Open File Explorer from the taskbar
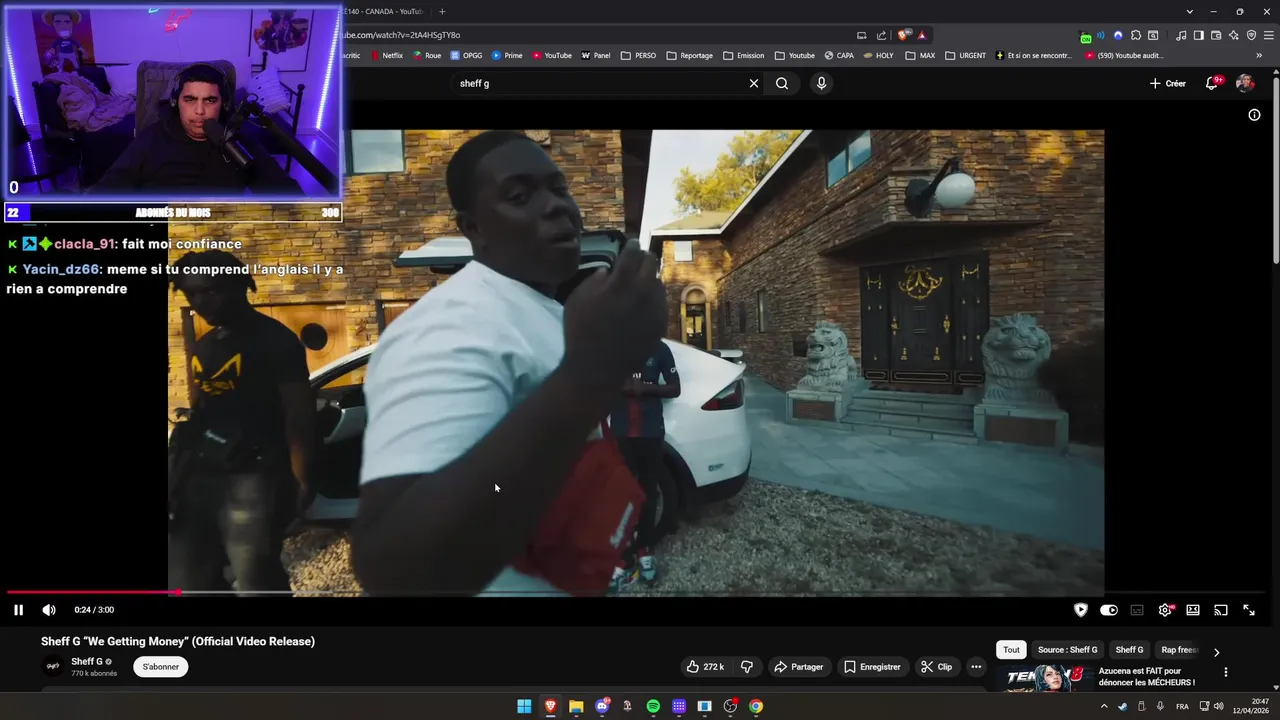This screenshot has height=720, width=1280. pos(576,706)
